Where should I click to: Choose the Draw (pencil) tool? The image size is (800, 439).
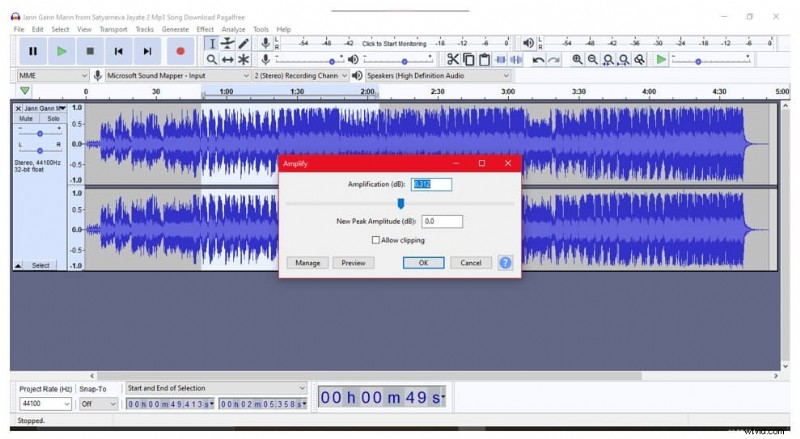244,44
